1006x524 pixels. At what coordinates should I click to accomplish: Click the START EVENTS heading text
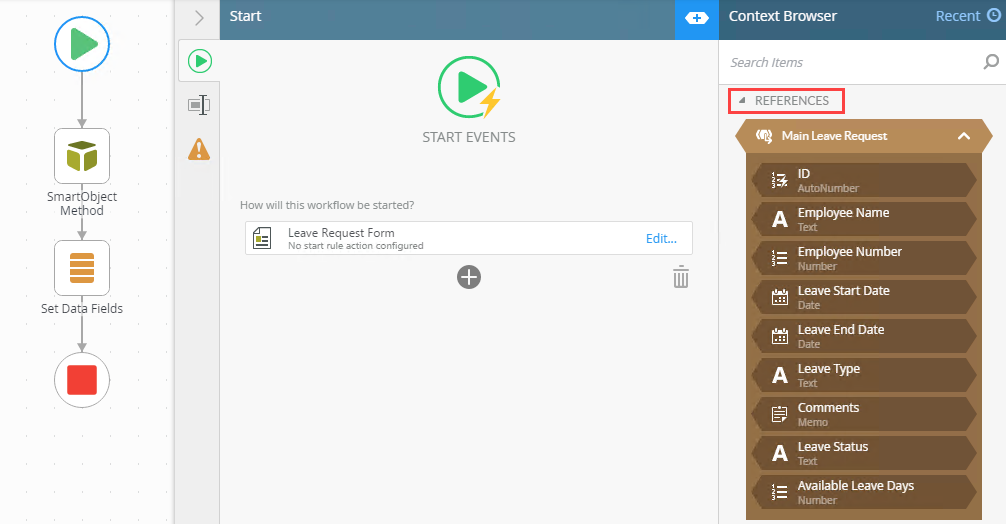[469, 137]
